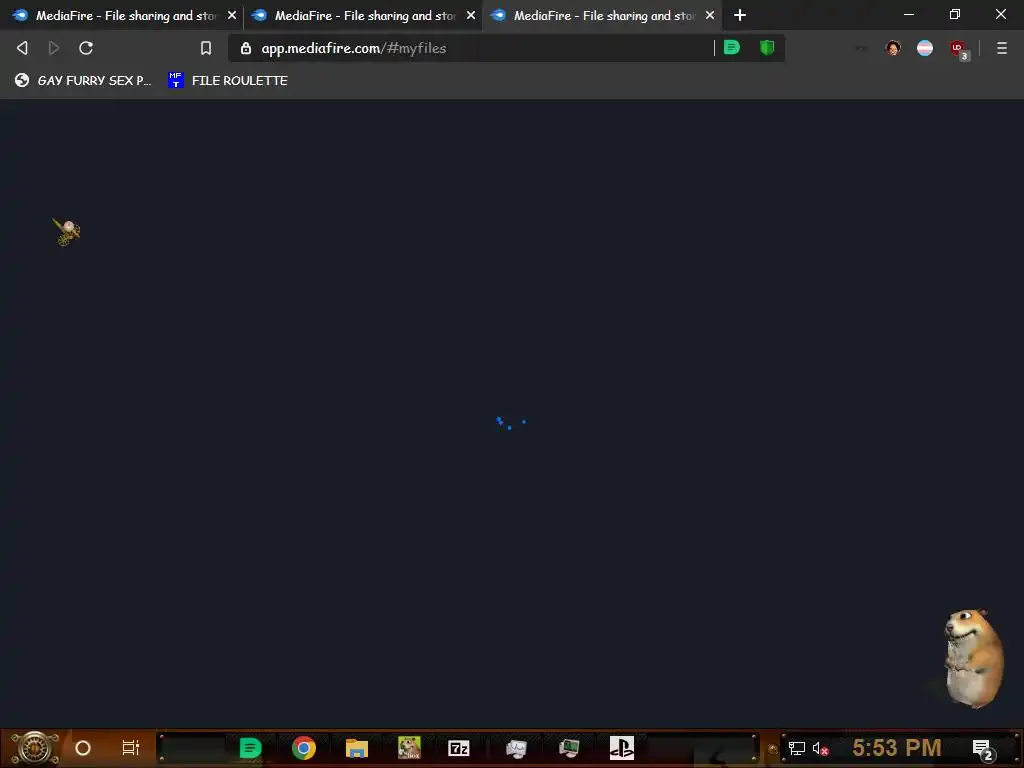This screenshot has height=768, width=1024.
Task: Open the PlayStation app on taskbar
Action: coord(622,748)
